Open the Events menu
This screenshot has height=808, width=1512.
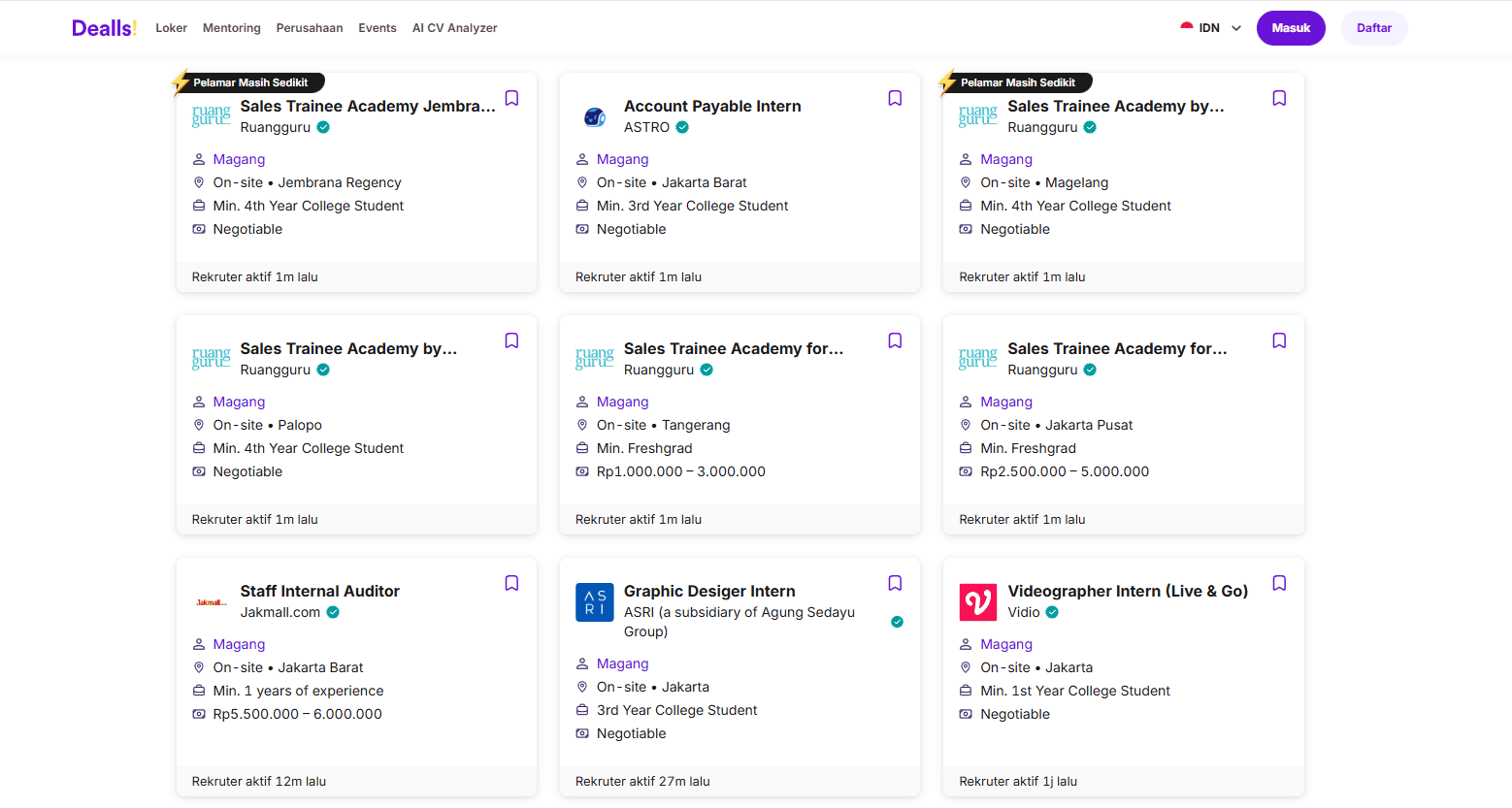(x=378, y=28)
